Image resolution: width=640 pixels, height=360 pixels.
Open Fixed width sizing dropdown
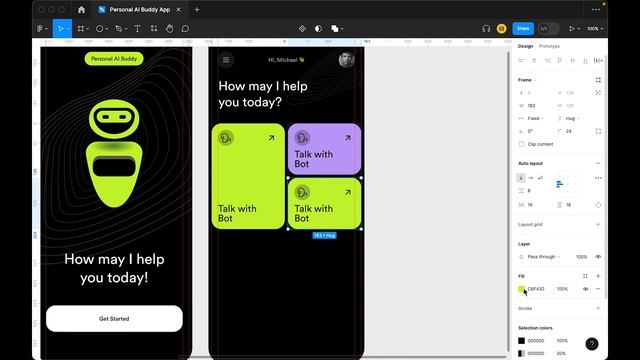tap(536, 118)
